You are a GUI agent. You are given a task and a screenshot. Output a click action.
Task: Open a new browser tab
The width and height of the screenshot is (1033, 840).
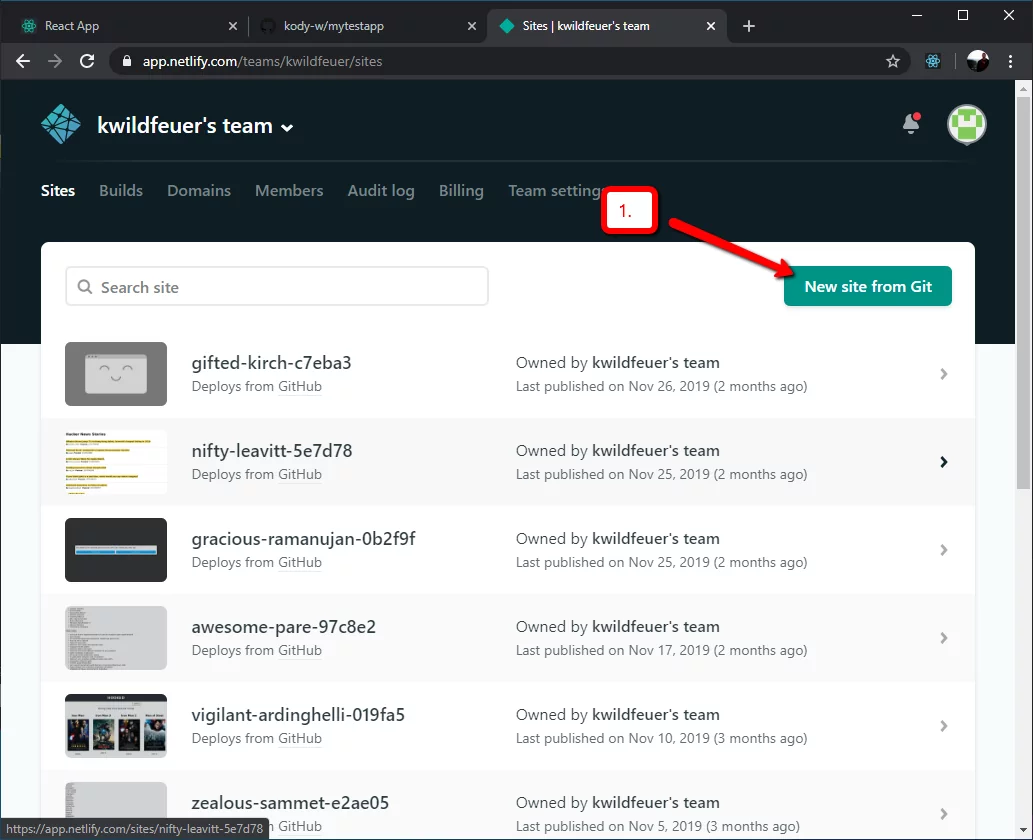coord(748,26)
